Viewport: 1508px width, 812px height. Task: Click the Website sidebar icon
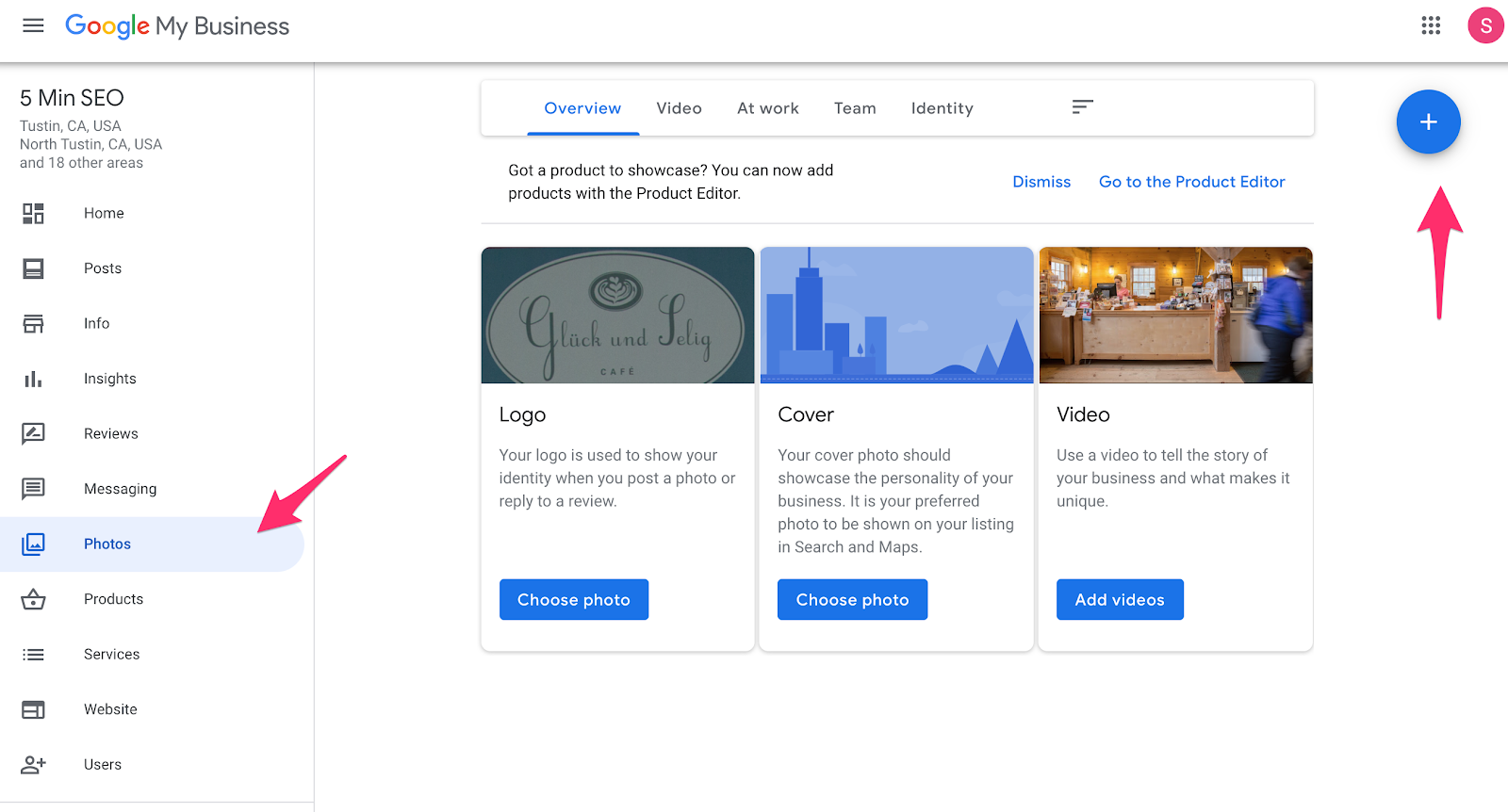coord(33,709)
